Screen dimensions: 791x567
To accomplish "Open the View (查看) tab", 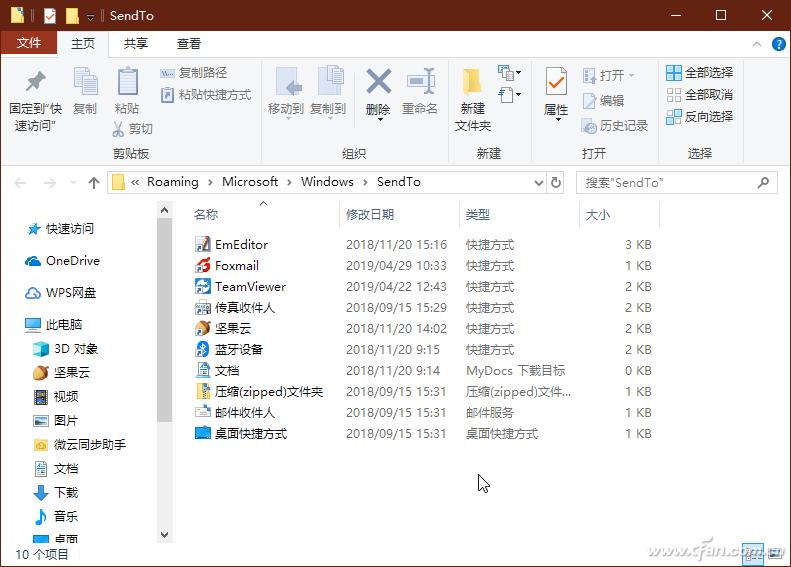I will [188, 43].
